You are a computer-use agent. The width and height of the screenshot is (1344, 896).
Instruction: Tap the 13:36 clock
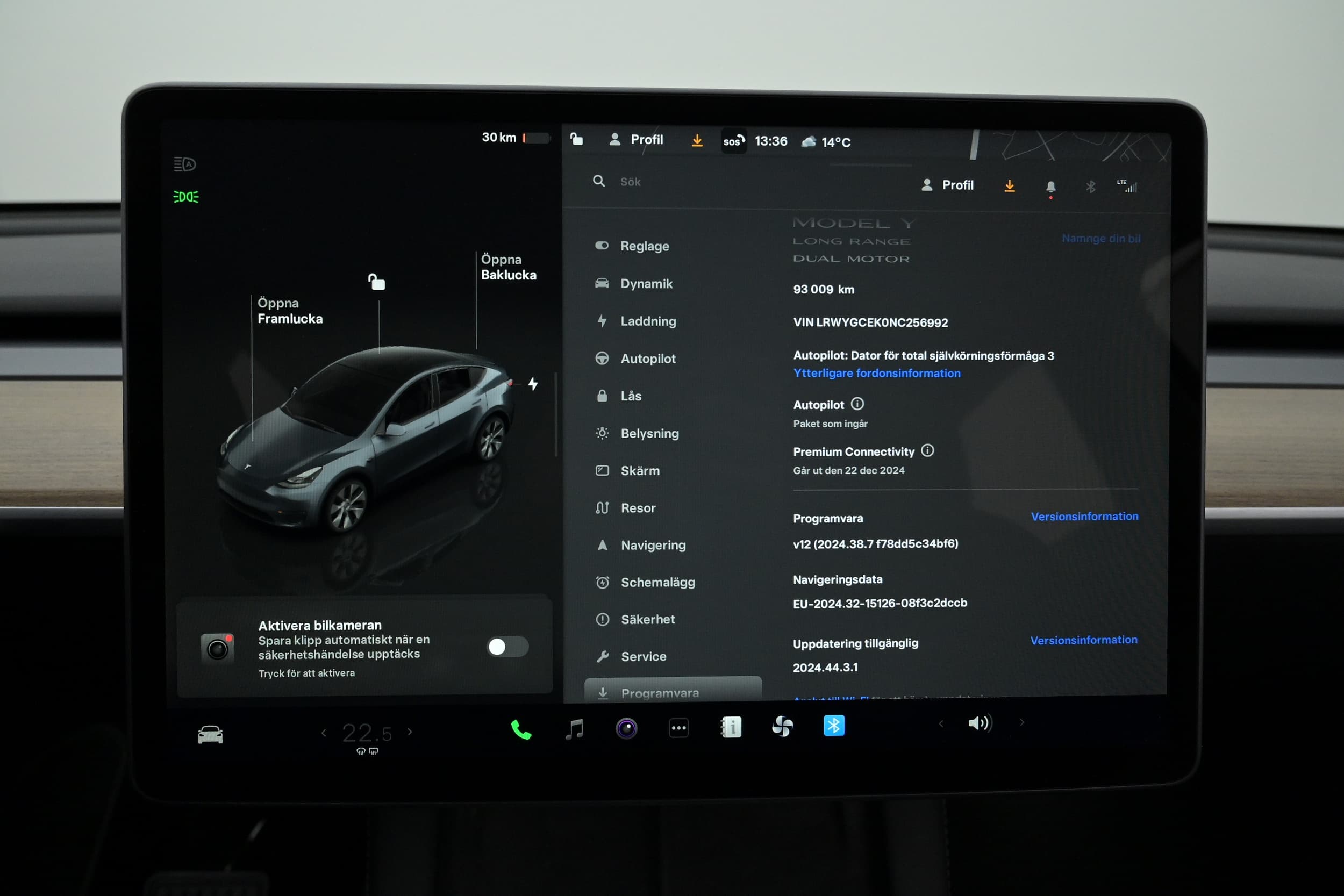(x=771, y=141)
